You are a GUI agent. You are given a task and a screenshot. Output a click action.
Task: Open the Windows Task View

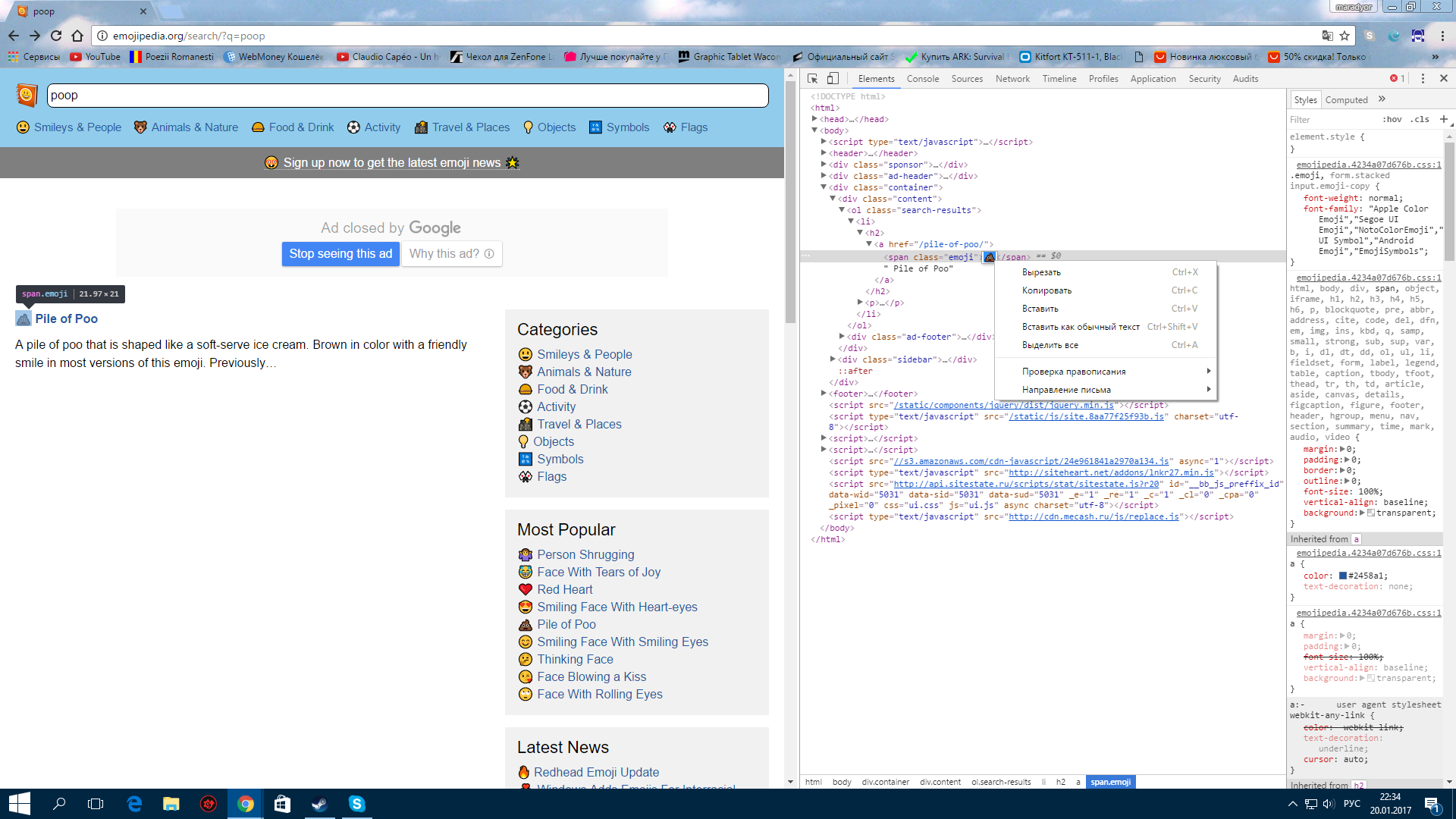coord(96,804)
